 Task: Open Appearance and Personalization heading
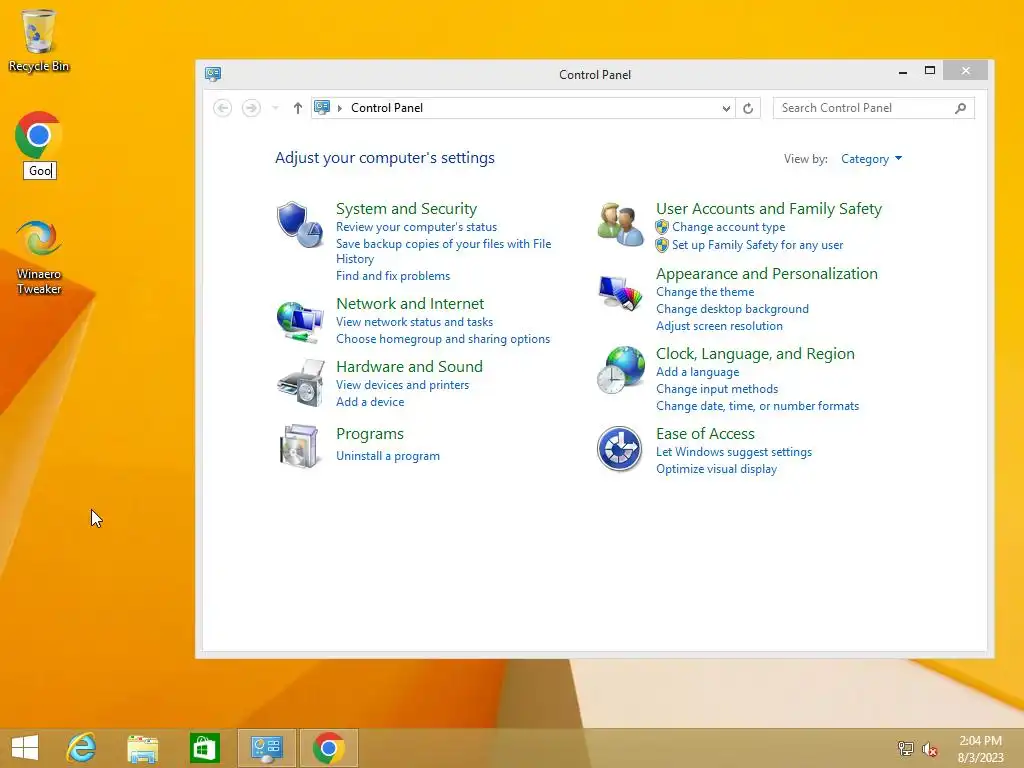click(767, 274)
